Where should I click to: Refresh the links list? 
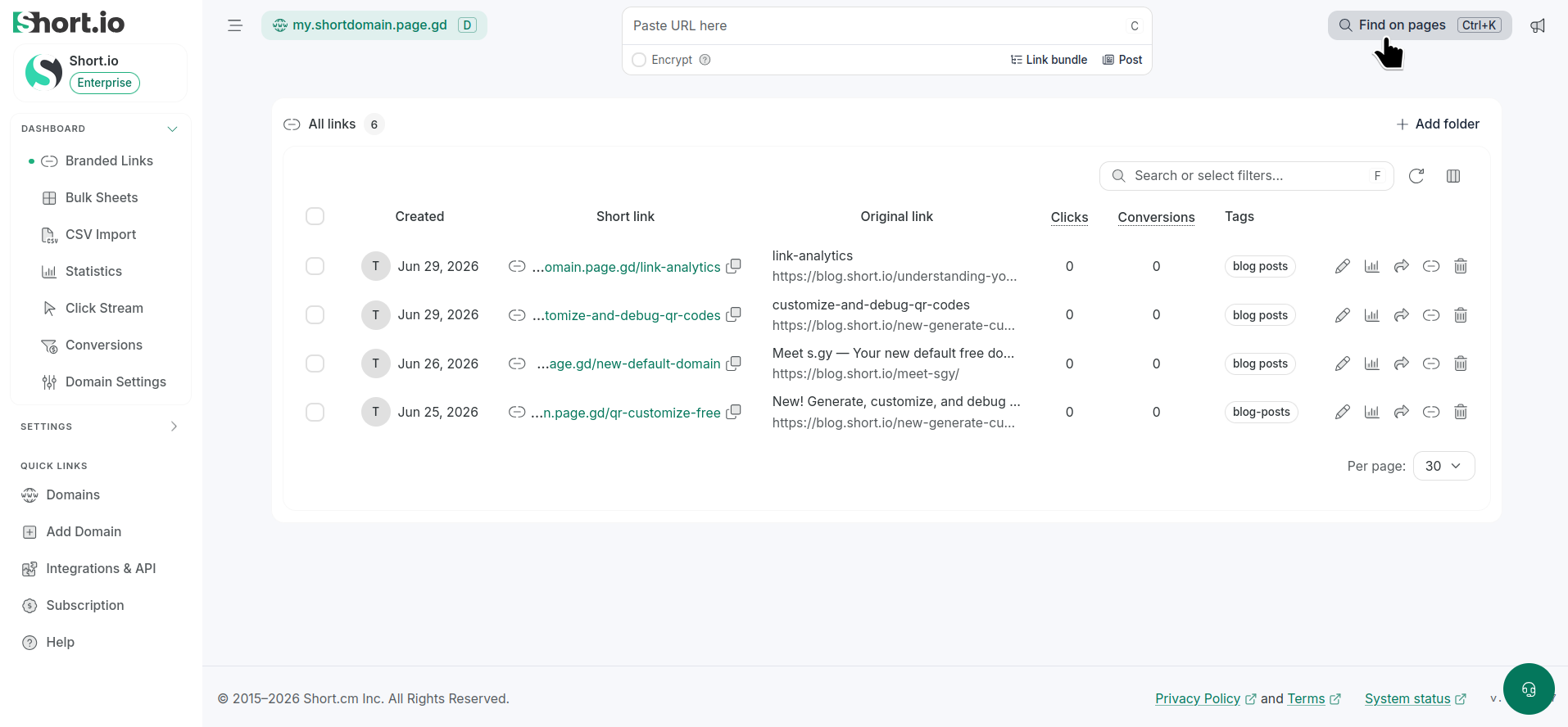tap(1416, 176)
